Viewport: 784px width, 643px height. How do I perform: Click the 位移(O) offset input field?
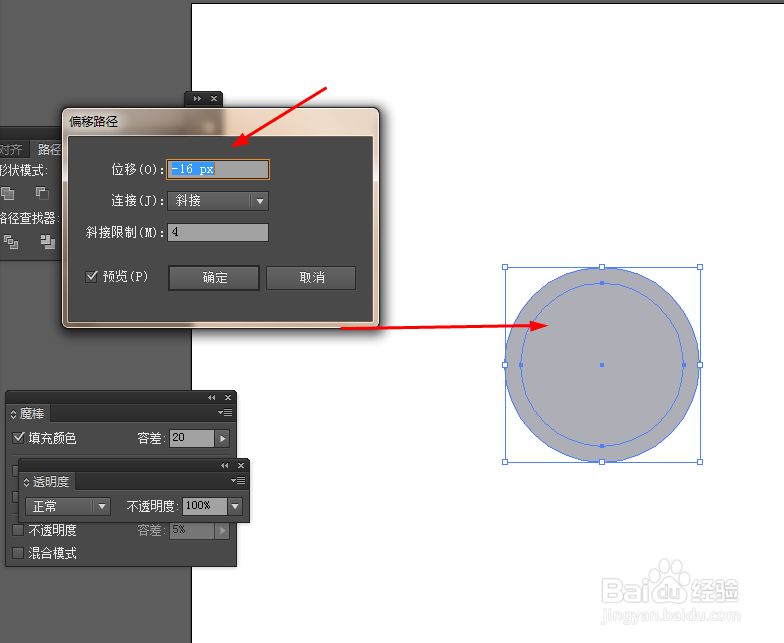pyautogui.click(x=218, y=170)
